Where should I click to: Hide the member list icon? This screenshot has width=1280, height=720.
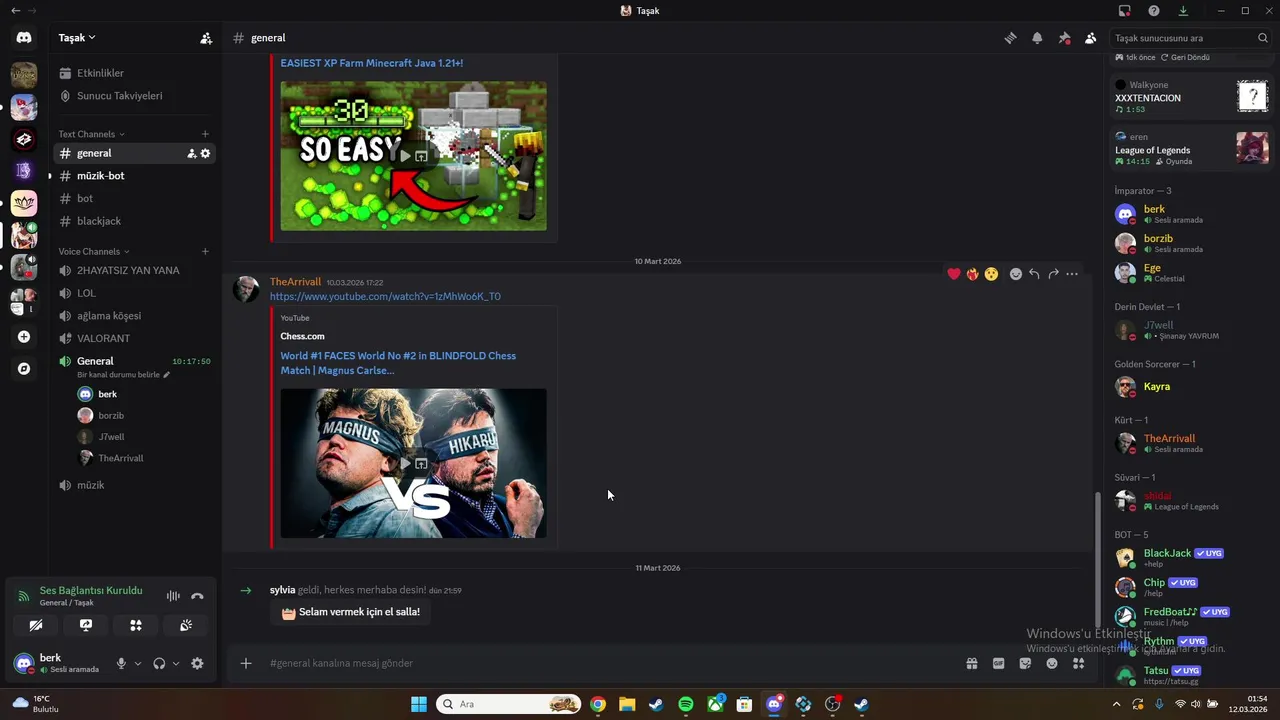tap(1091, 38)
